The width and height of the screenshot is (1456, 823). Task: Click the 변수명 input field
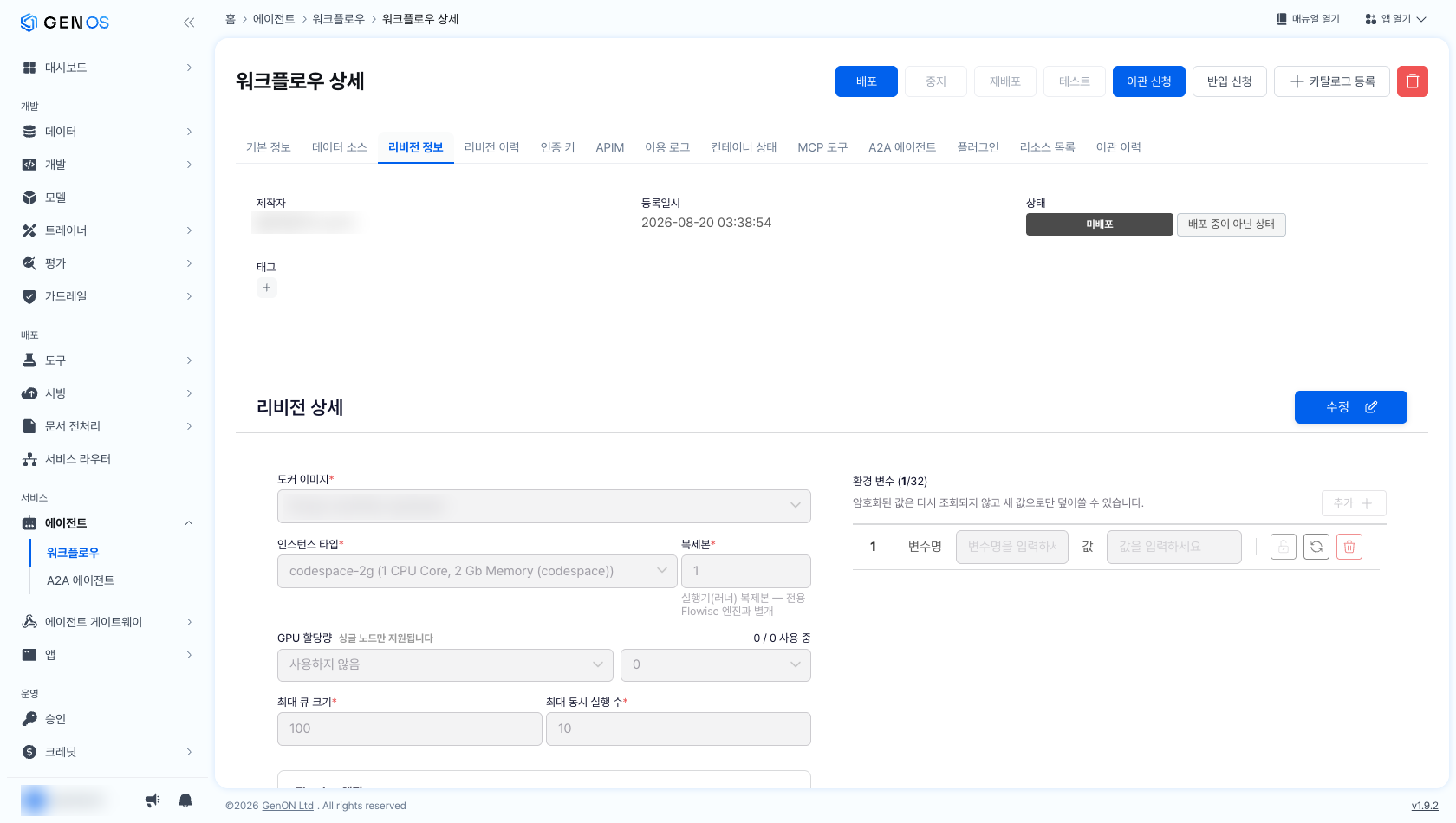[x=1012, y=547]
